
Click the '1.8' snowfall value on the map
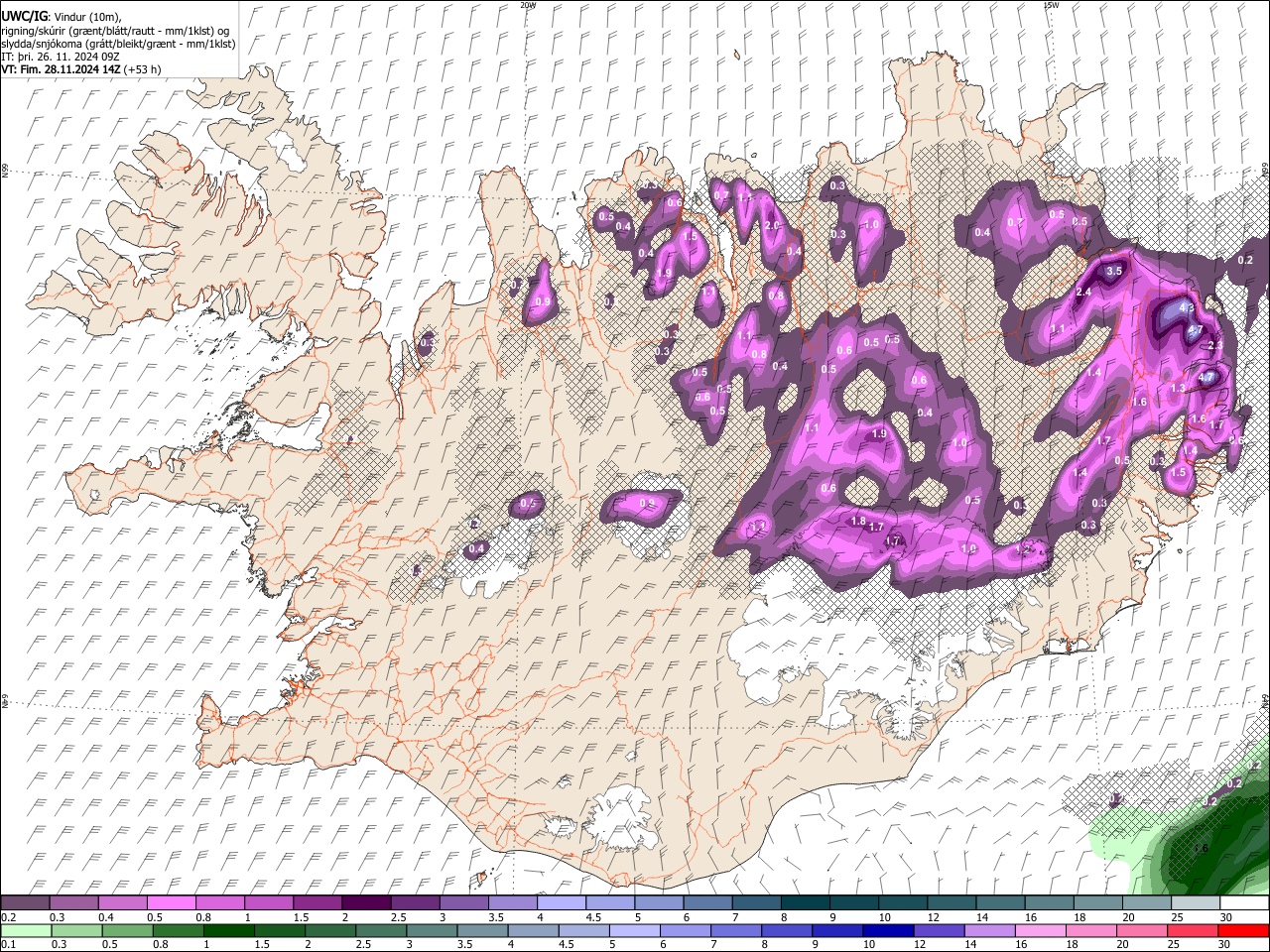click(859, 521)
